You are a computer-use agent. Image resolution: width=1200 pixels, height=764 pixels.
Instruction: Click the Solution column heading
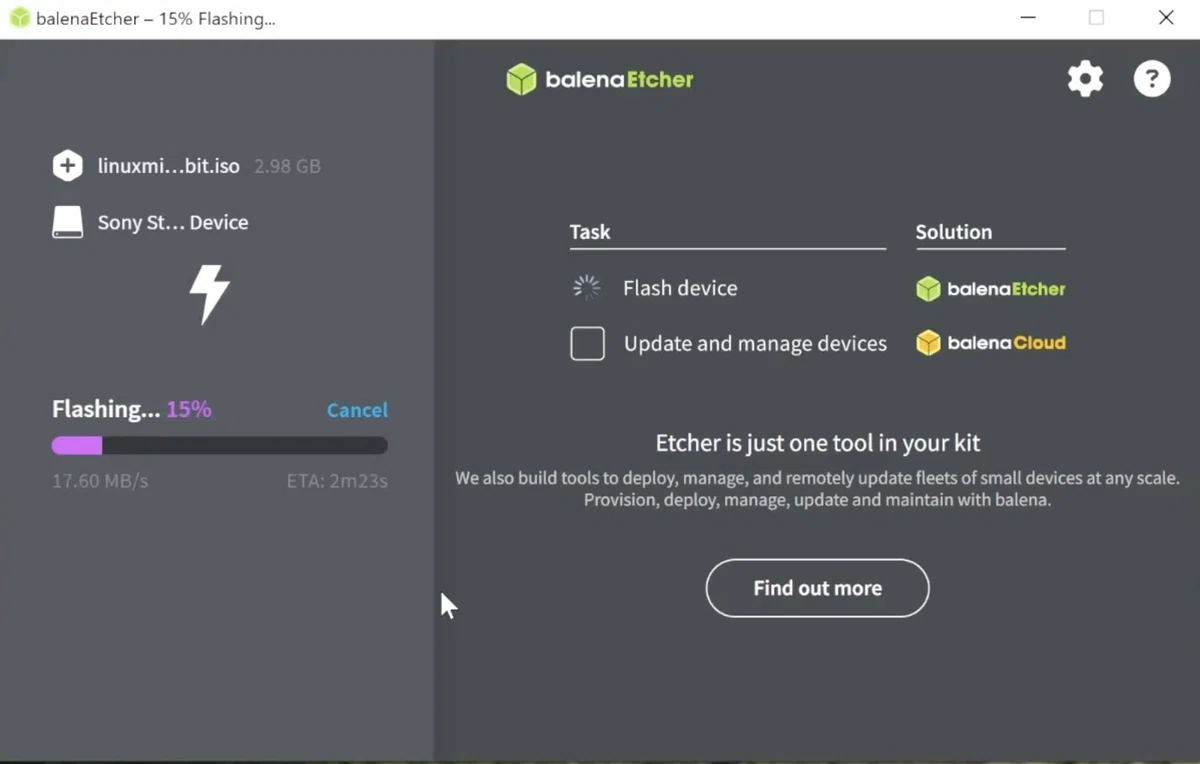(954, 232)
